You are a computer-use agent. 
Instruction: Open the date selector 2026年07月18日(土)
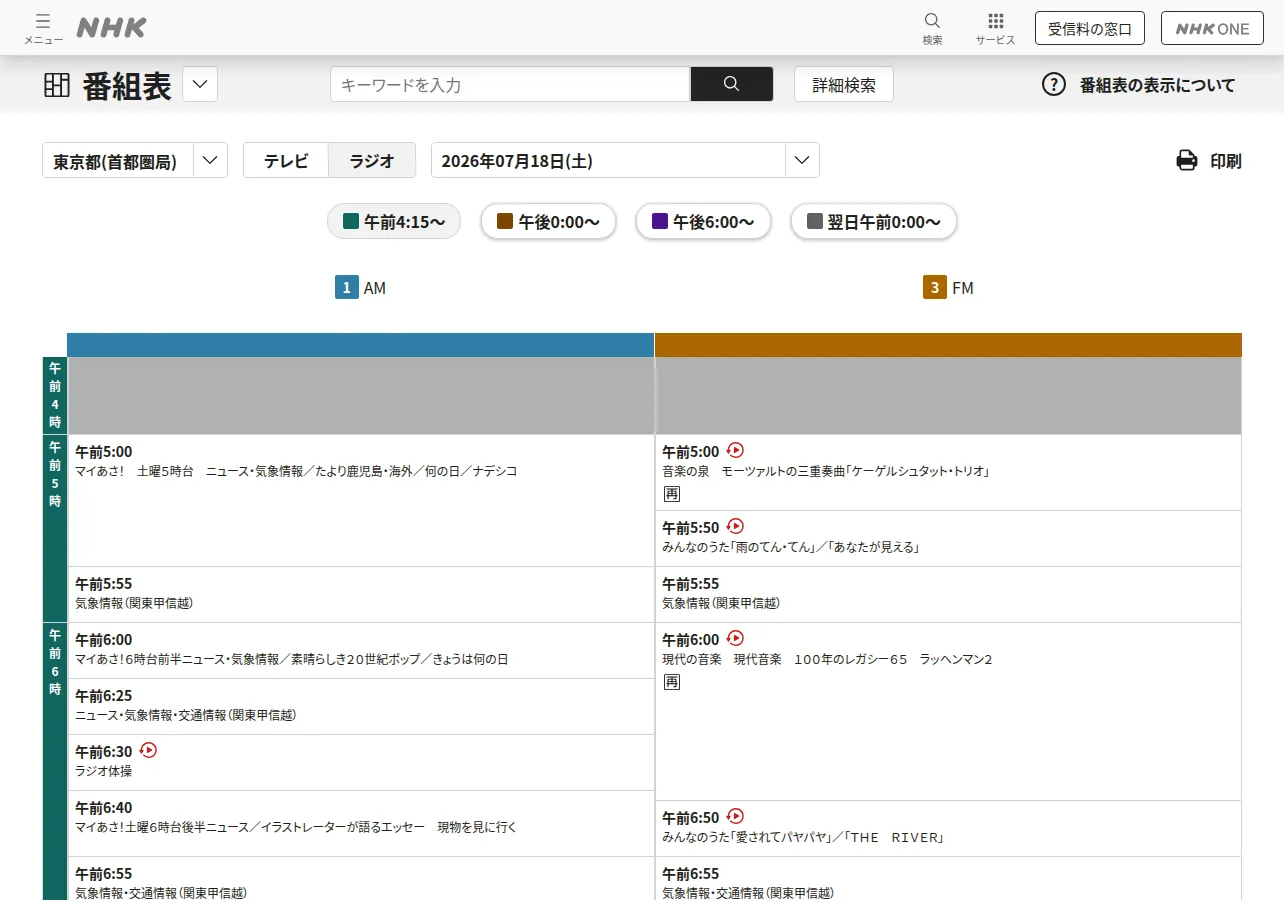click(625, 160)
